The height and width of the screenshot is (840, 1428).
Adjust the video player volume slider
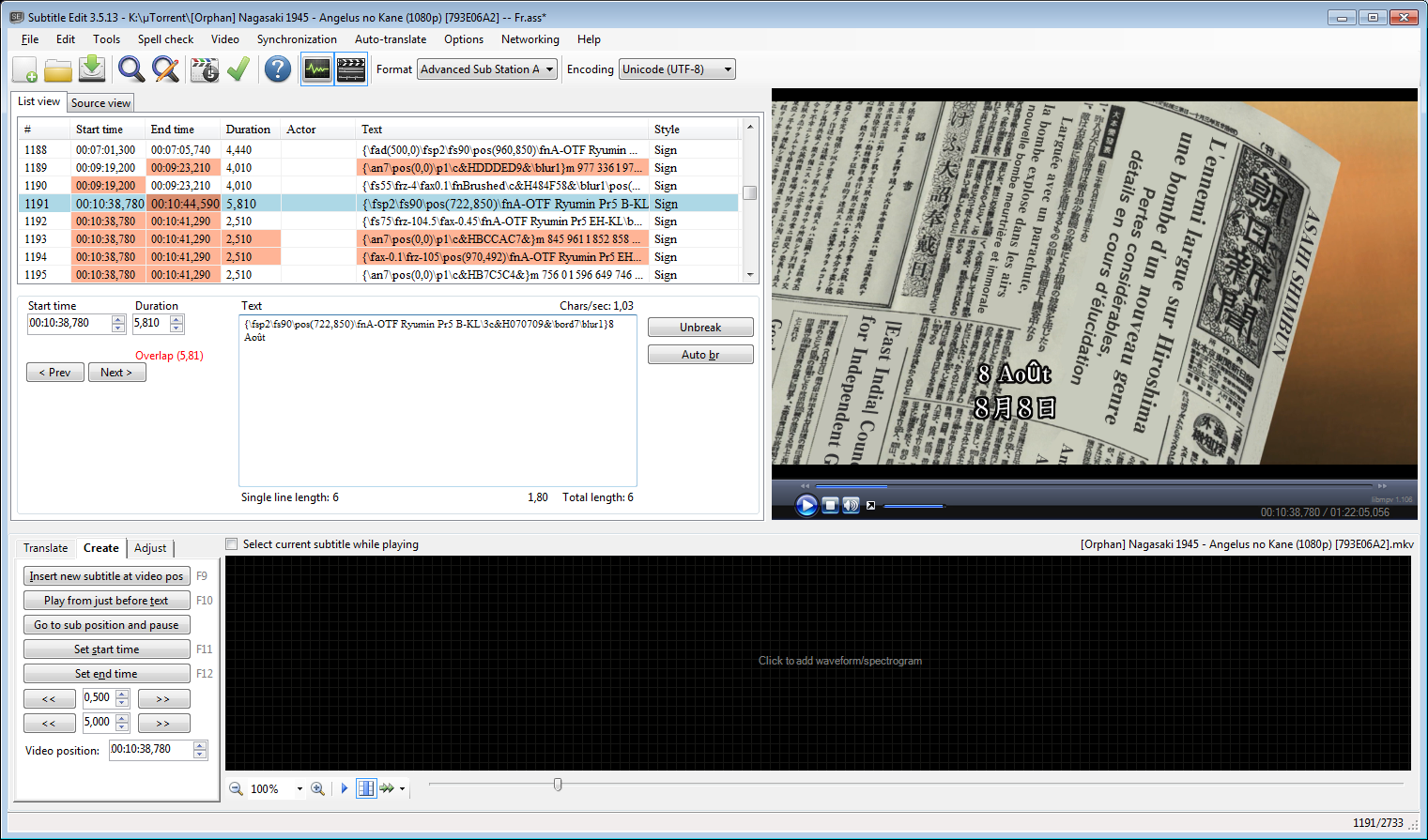click(x=914, y=506)
